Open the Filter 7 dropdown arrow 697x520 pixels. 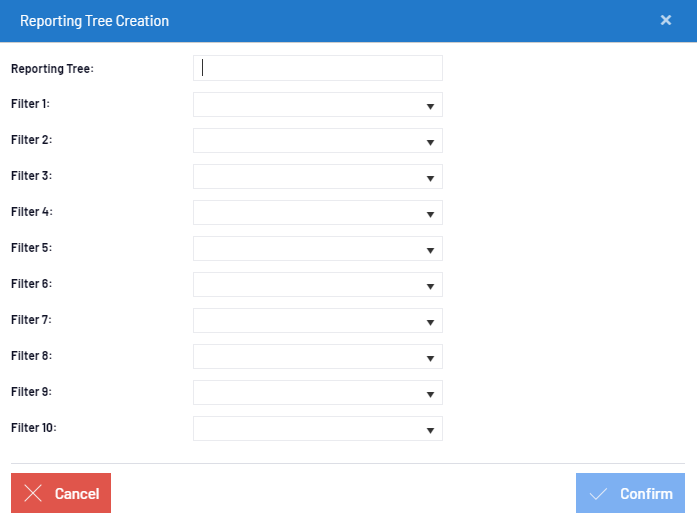(x=430, y=322)
